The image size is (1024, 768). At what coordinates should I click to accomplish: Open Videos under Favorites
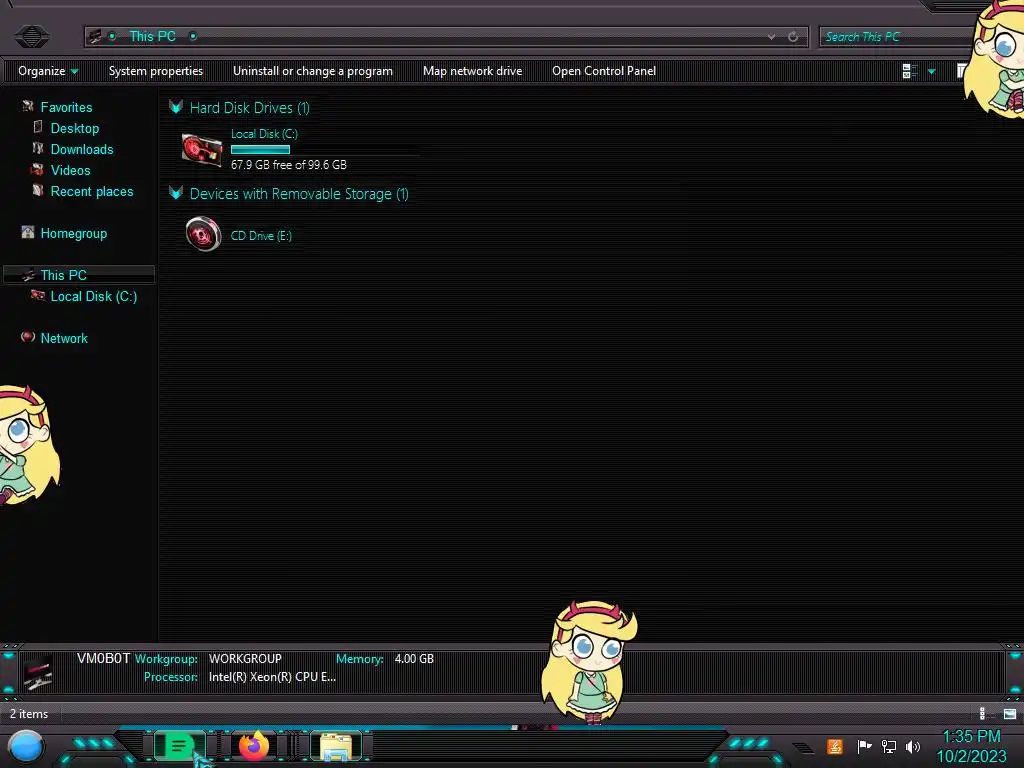(x=71, y=170)
